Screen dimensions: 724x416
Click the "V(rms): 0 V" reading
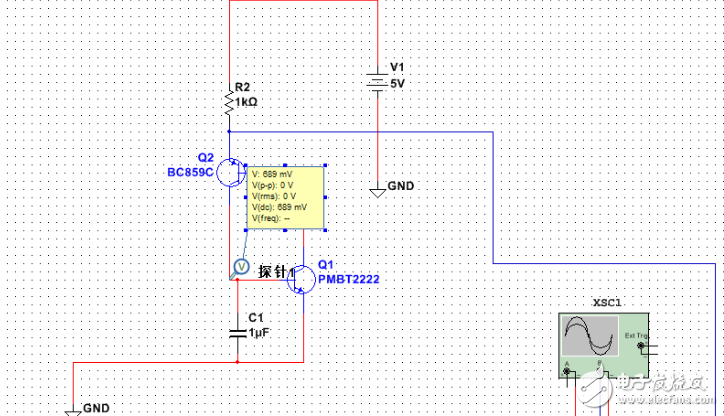tap(274, 196)
